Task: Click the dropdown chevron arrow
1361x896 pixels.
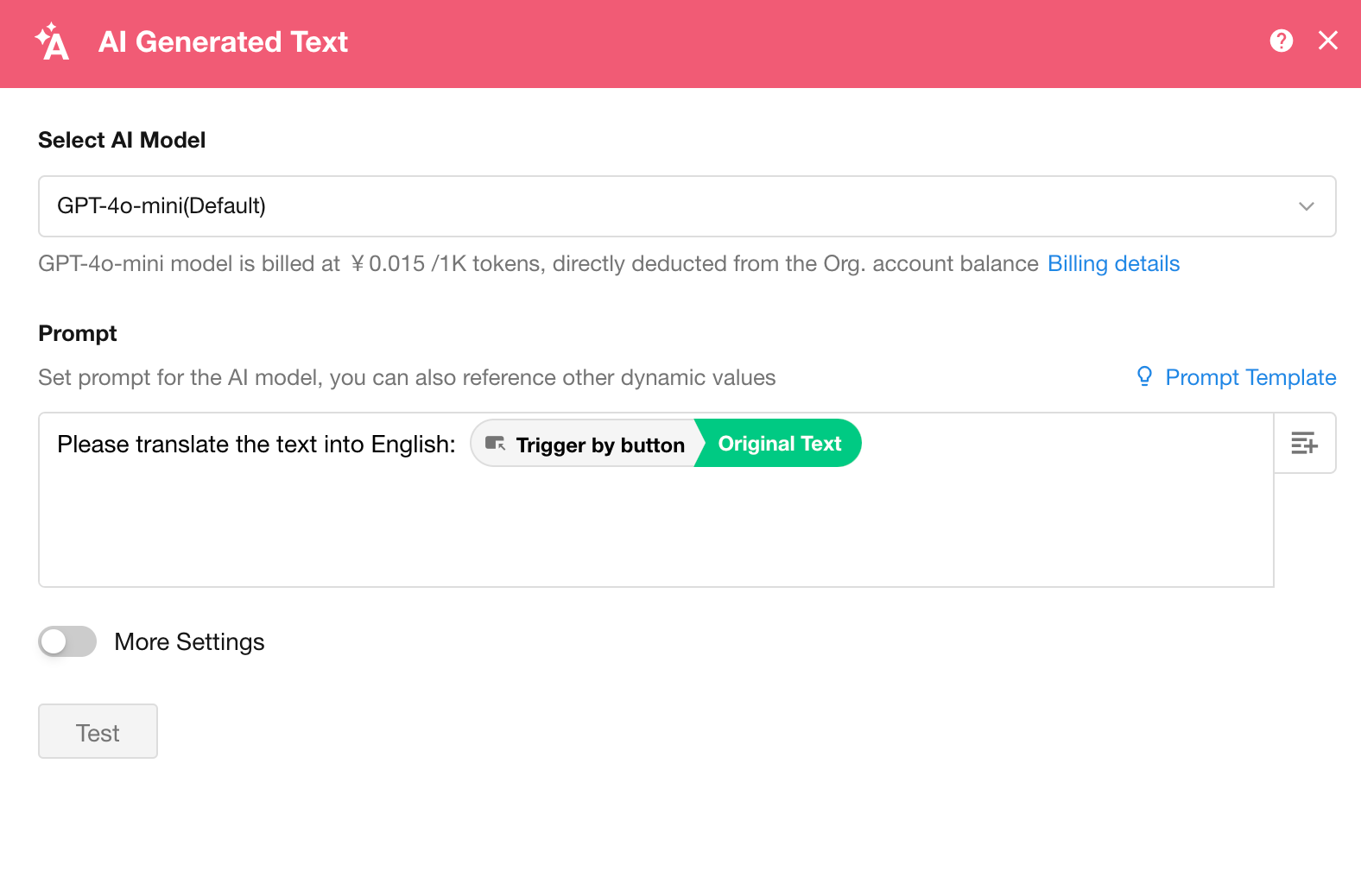Action: tap(1306, 206)
